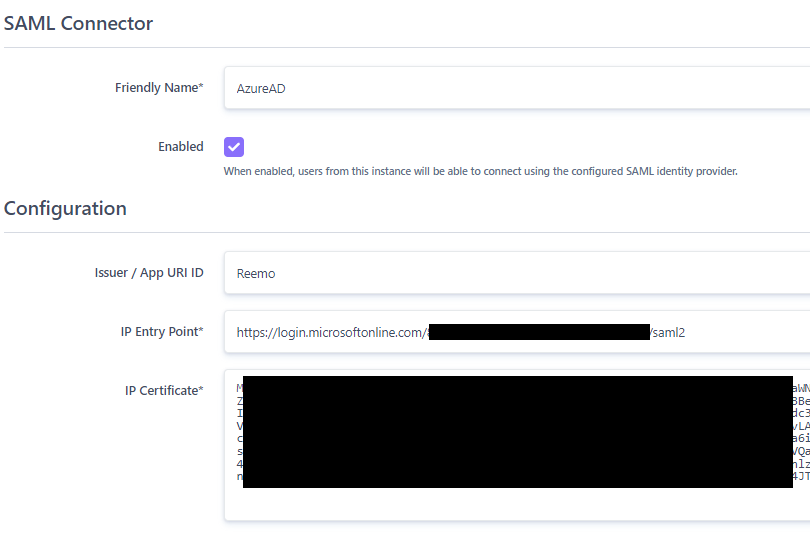Click the redacted block covering the certificate
This screenshot has width=810, height=536.
pyautogui.click(x=517, y=432)
